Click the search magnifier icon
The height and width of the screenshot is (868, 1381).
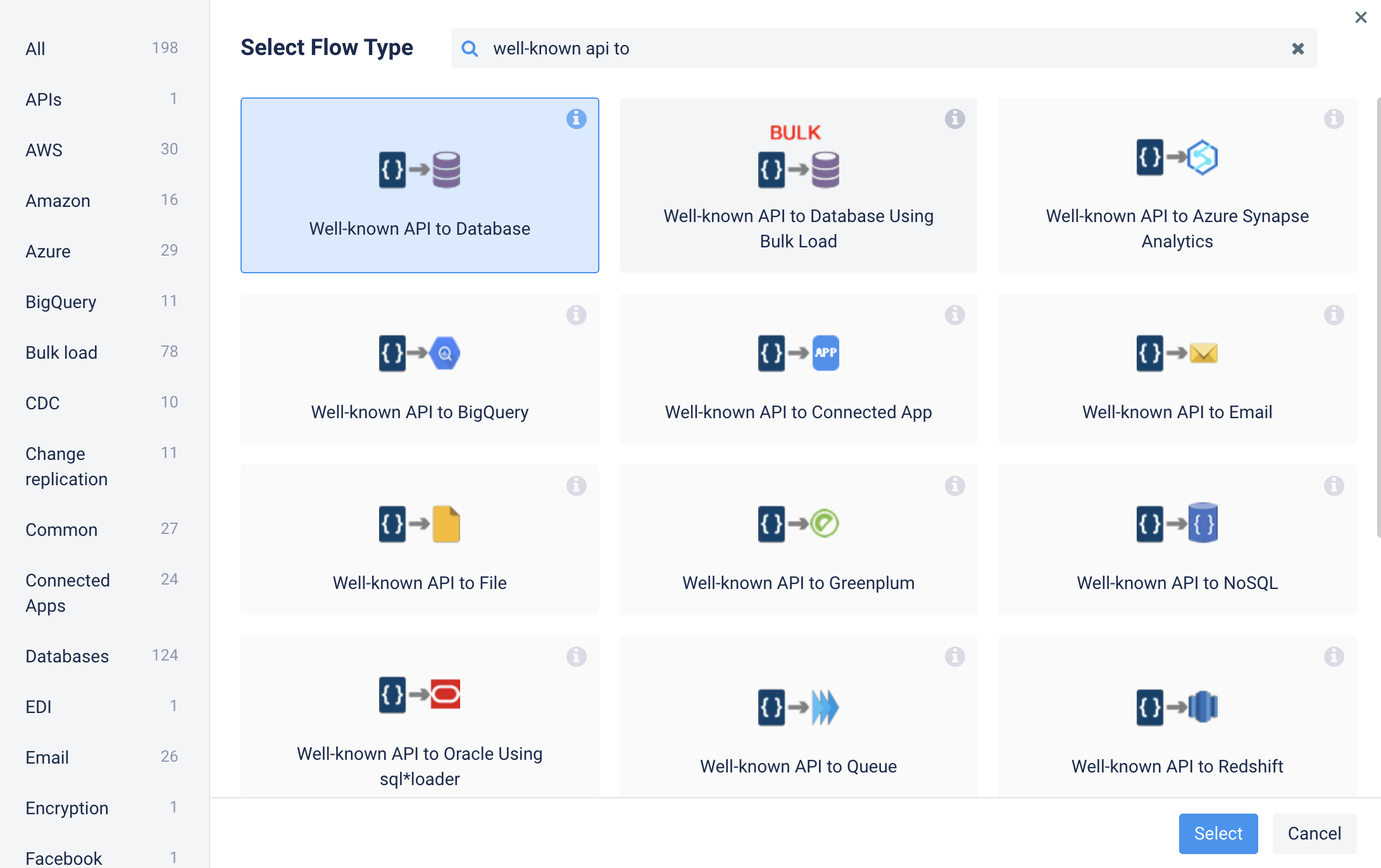[470, 49]
